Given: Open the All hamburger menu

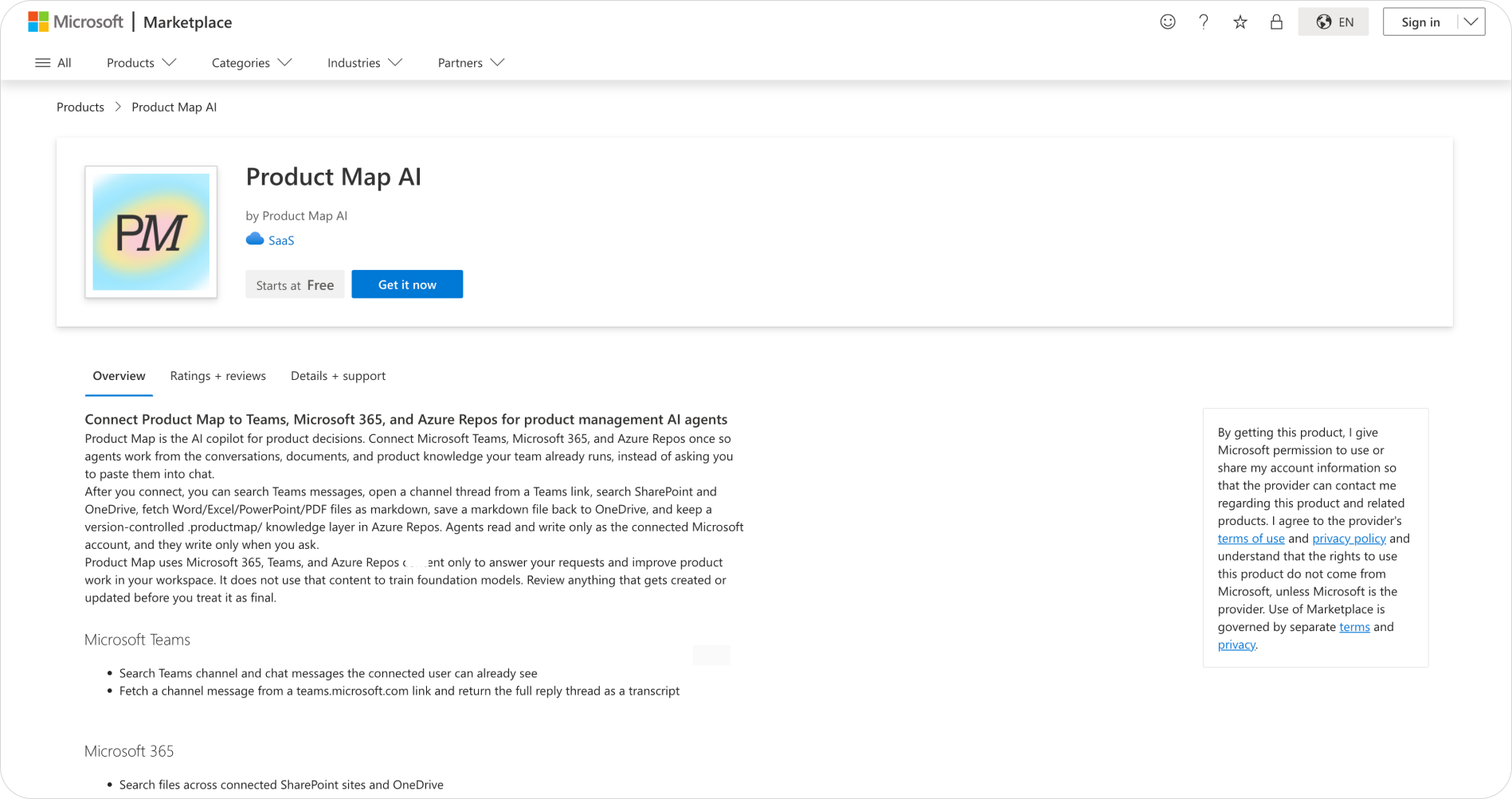Looking at the screenshot, I should point(53,62).
